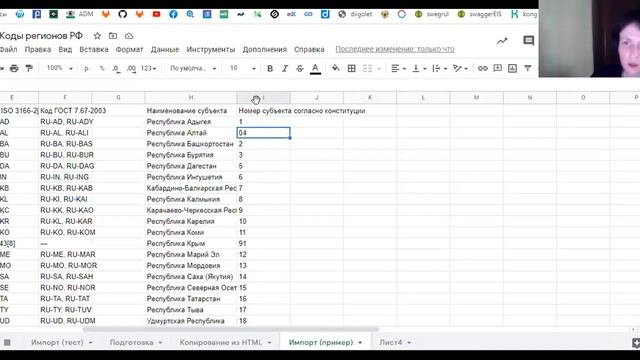Click the horizontal scrollbar thumb
Image resolution: width=640 pixels, height=360 pixels.
coord(231,329)
